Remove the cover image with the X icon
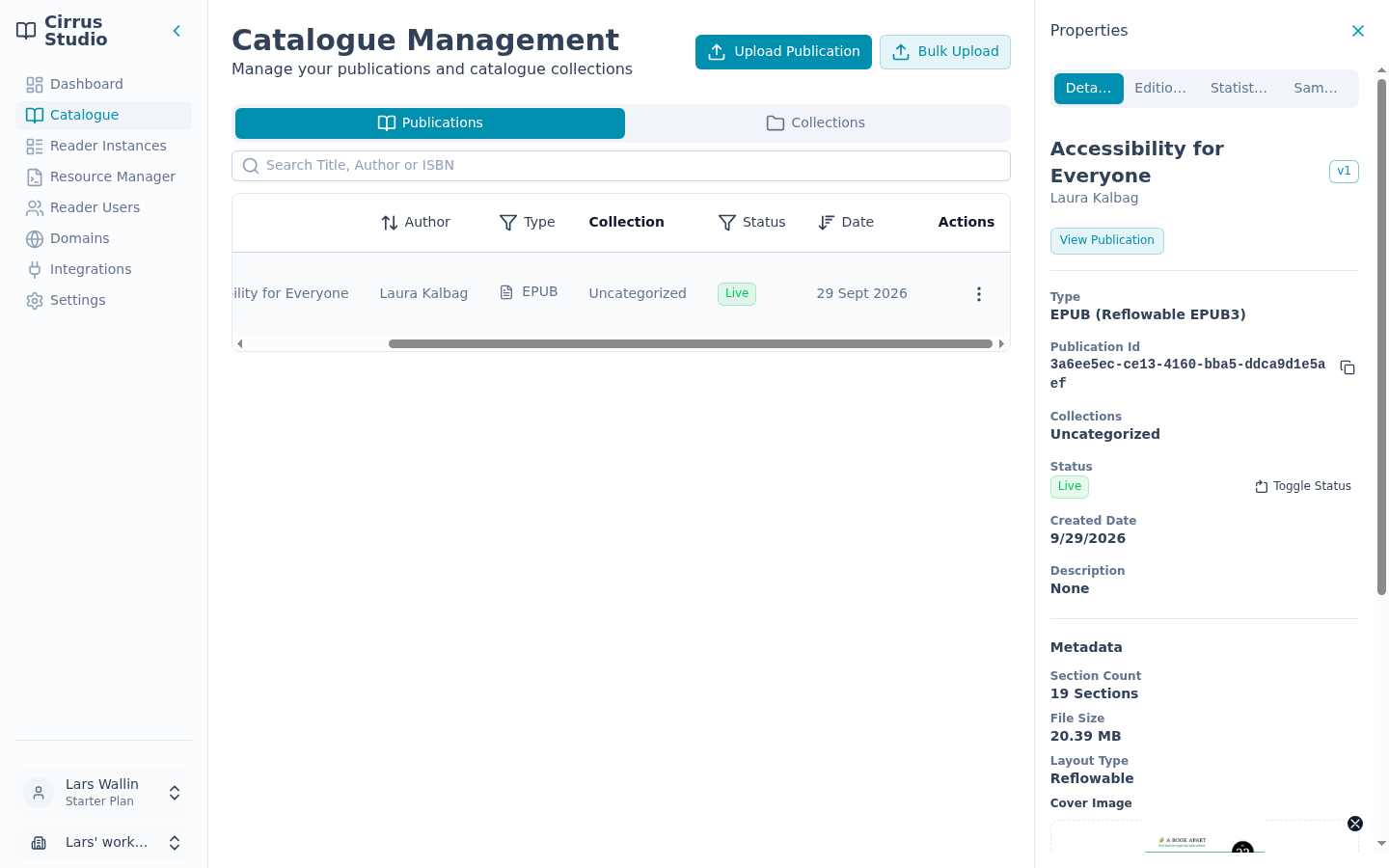 pyautogui.click(x=1355, y=824)
